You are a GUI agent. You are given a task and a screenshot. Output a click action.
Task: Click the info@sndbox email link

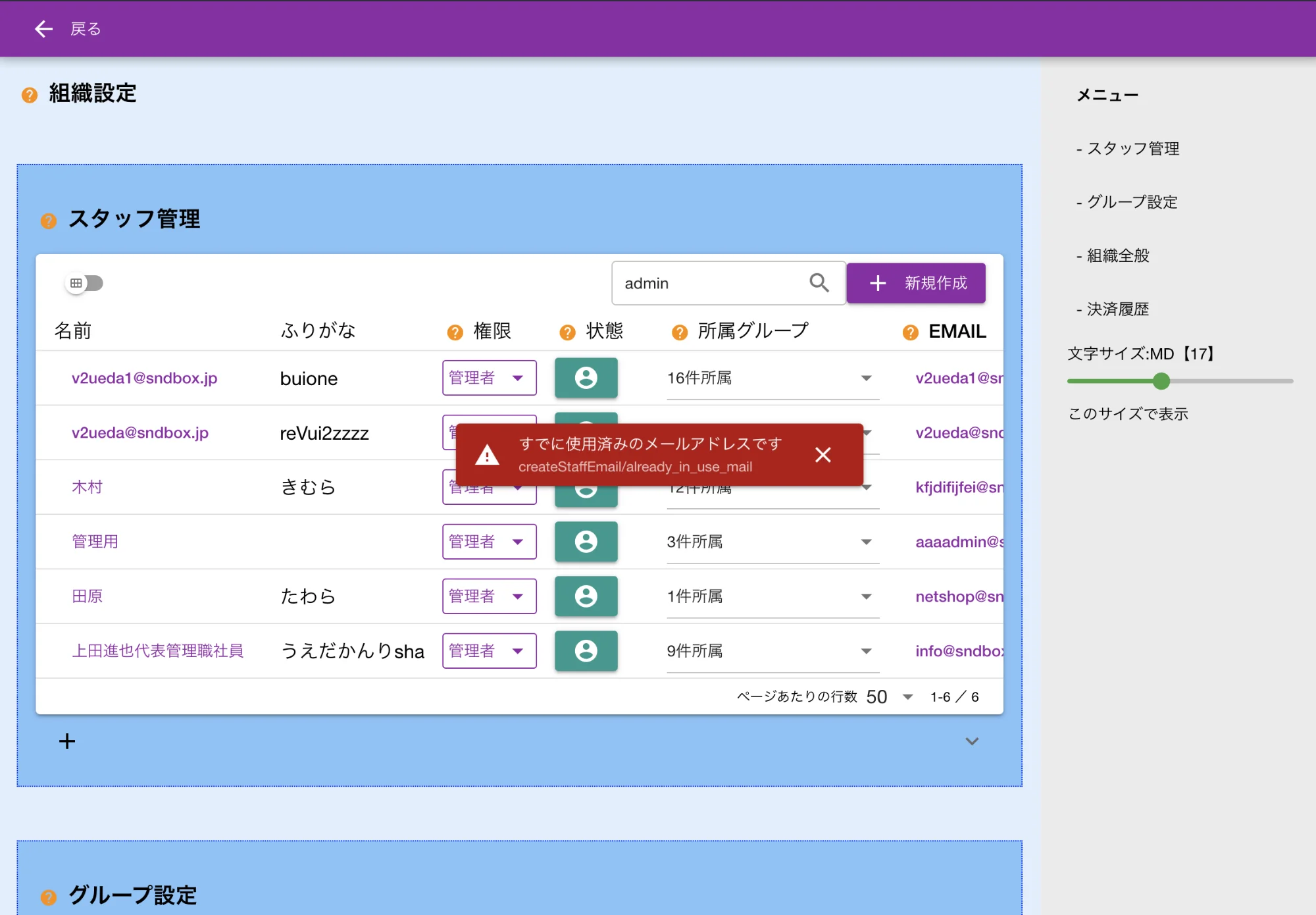click(953, 651)
